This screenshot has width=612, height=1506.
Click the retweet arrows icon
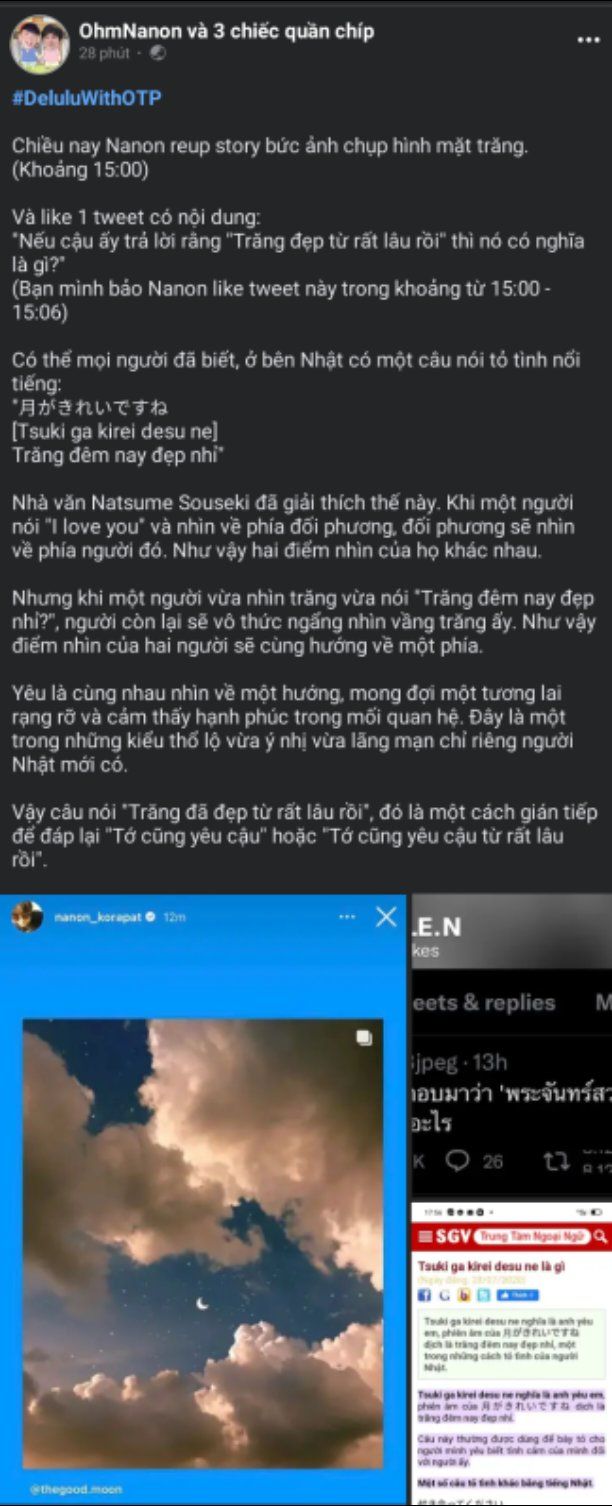(556, 1161)
